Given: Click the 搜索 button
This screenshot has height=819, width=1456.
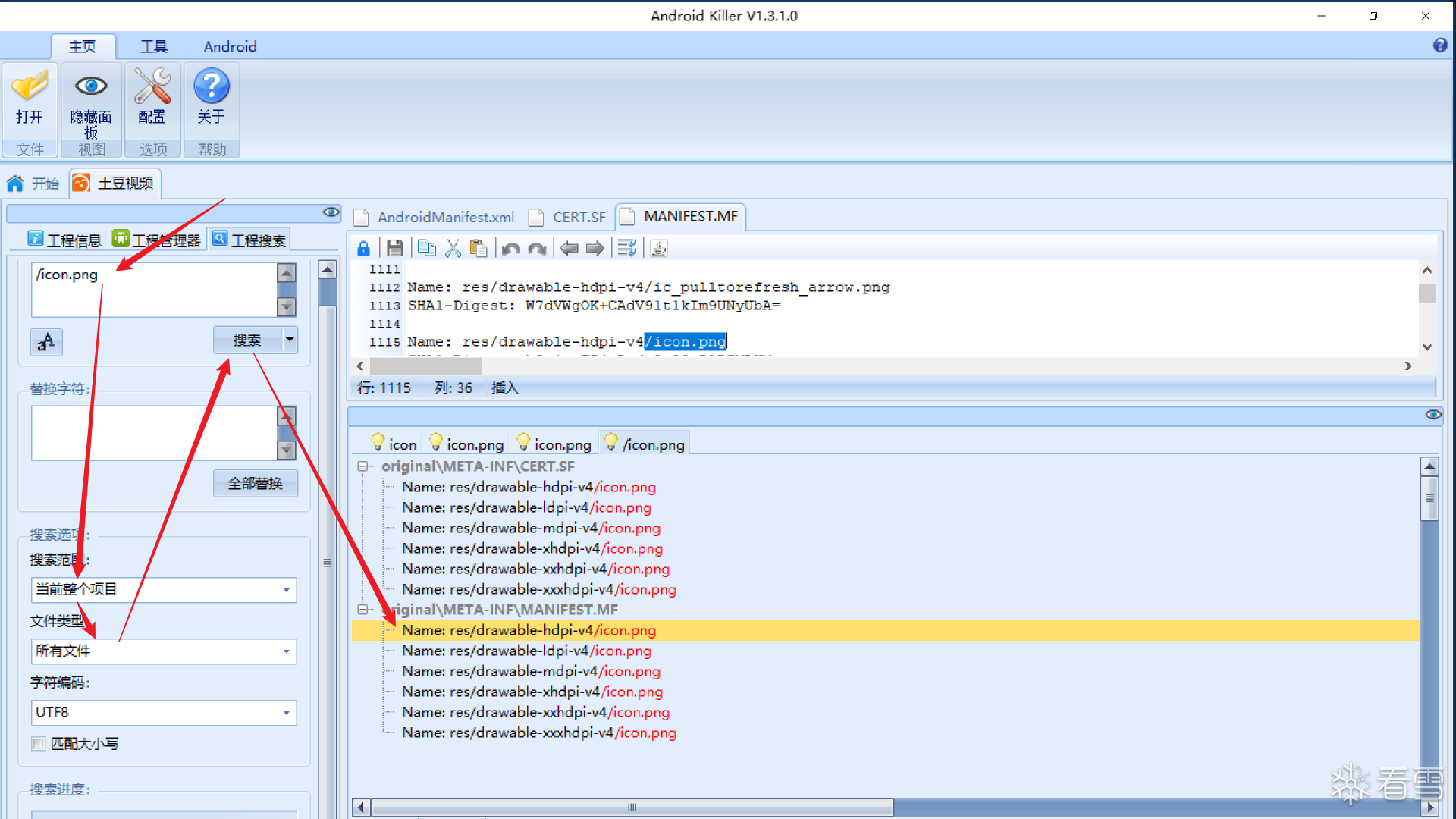Looking at the screenshot, I should coord(247,340).
